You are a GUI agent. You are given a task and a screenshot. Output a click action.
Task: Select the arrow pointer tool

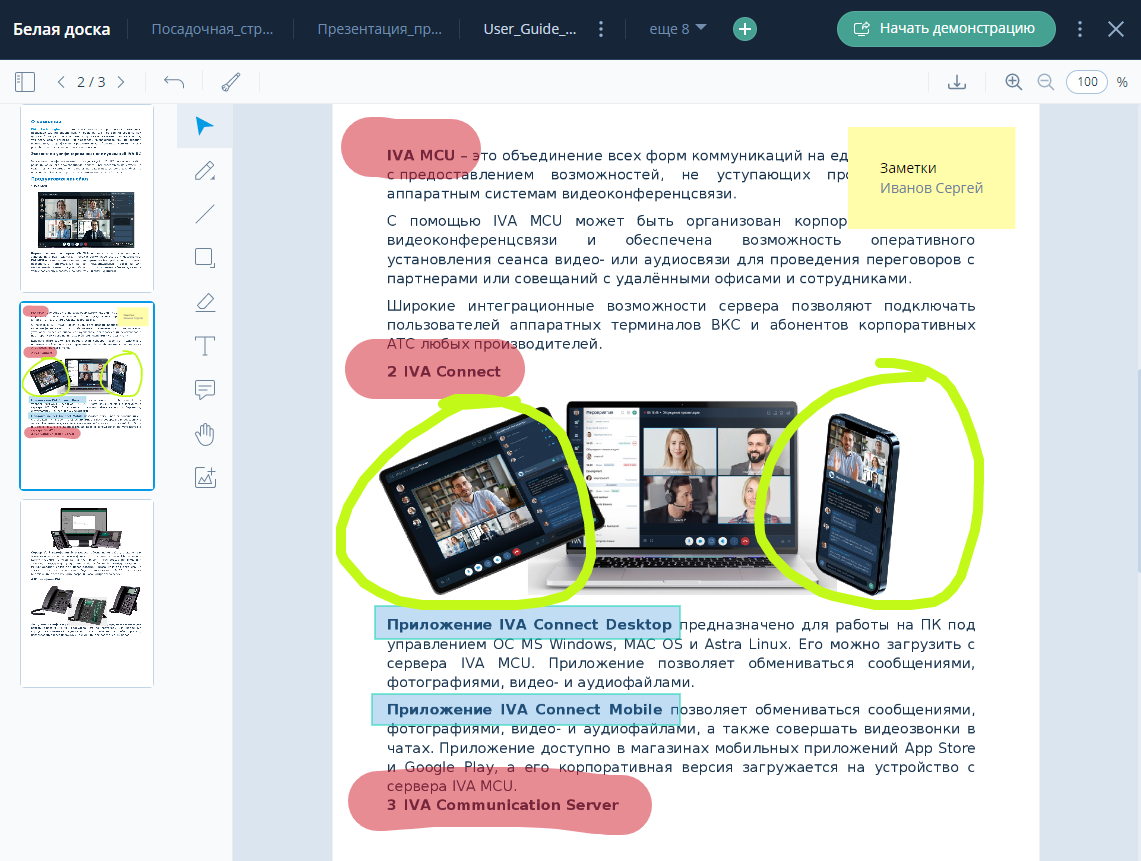tap(204, 126)
